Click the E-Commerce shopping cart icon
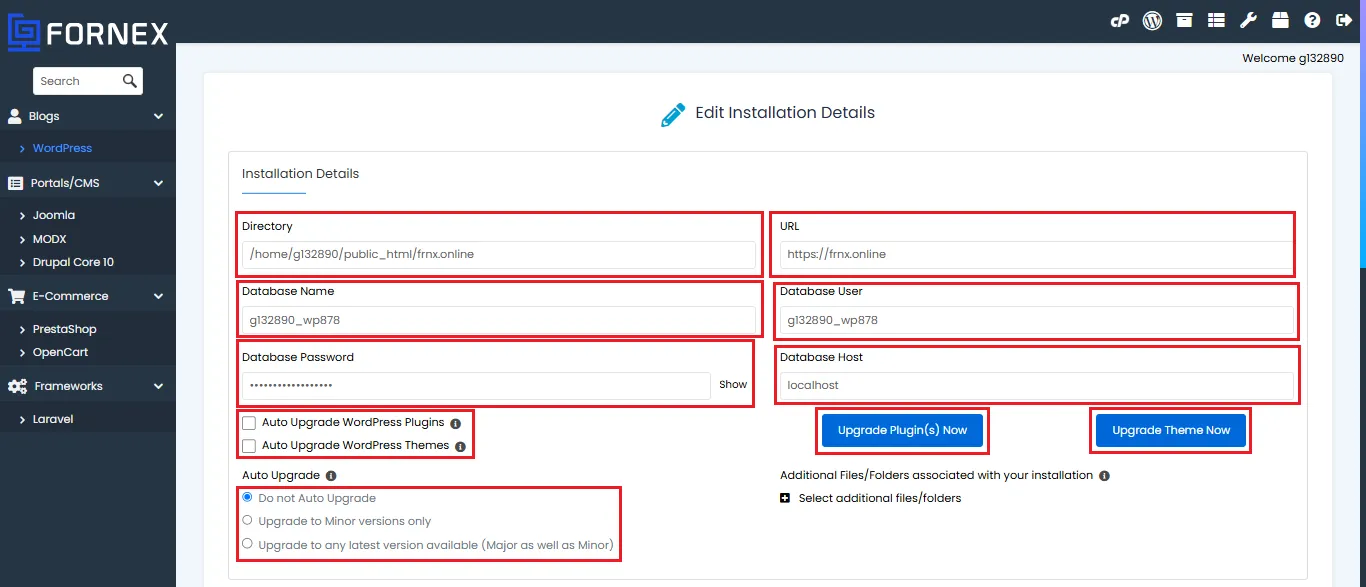This screenshot has height=587, width=1366. click(16, 296)
